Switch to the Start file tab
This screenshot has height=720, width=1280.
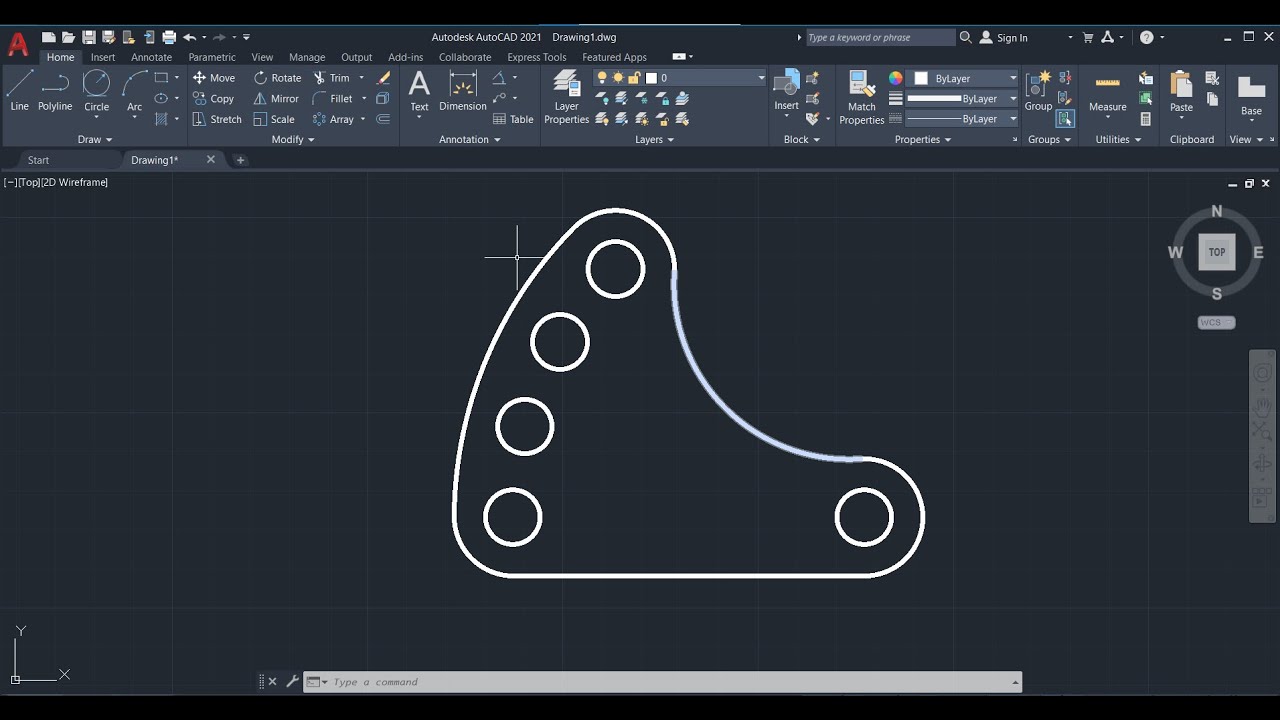(38, 160)
